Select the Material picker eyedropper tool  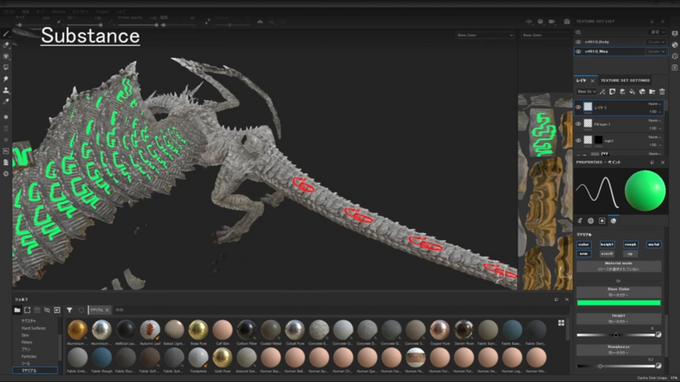[6, 101]
